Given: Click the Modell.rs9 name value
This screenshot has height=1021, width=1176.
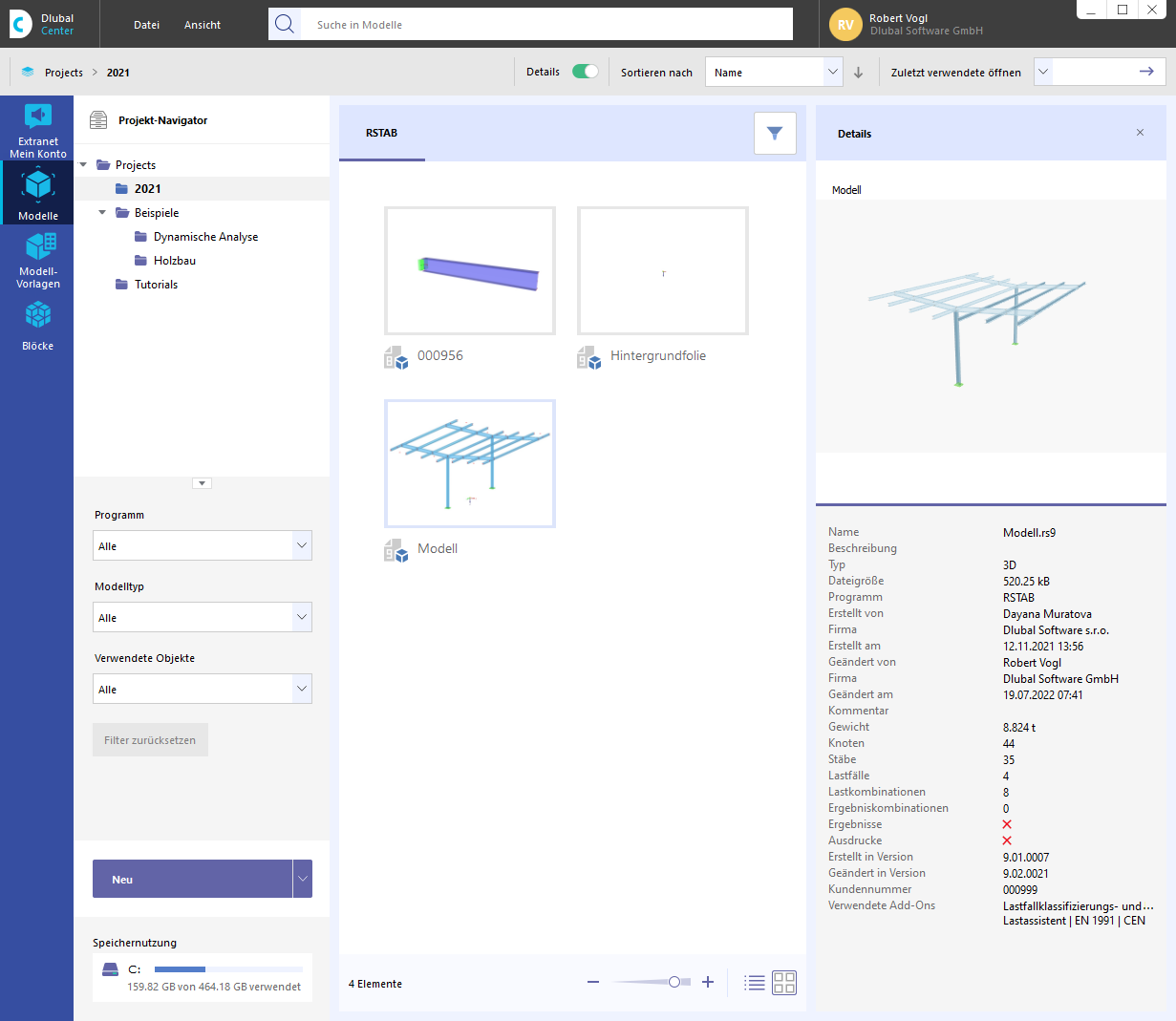Looking at the screenshot, I should coord(1029,533).
